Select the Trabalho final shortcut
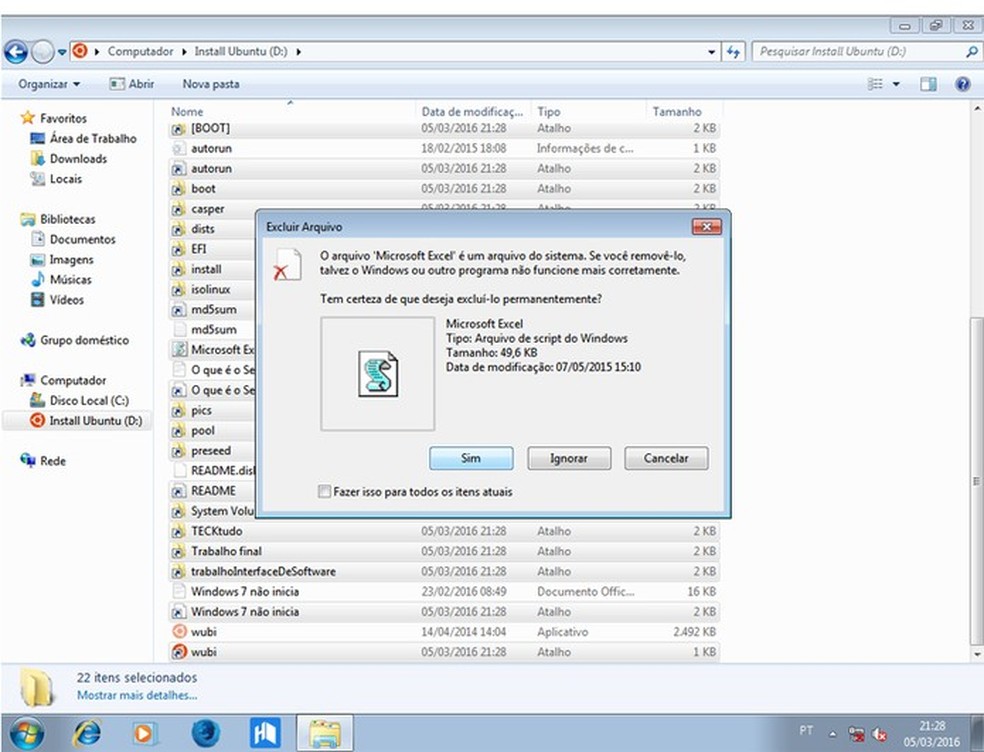This screenshot has height=752, width=984. click(x=444, y=551)
